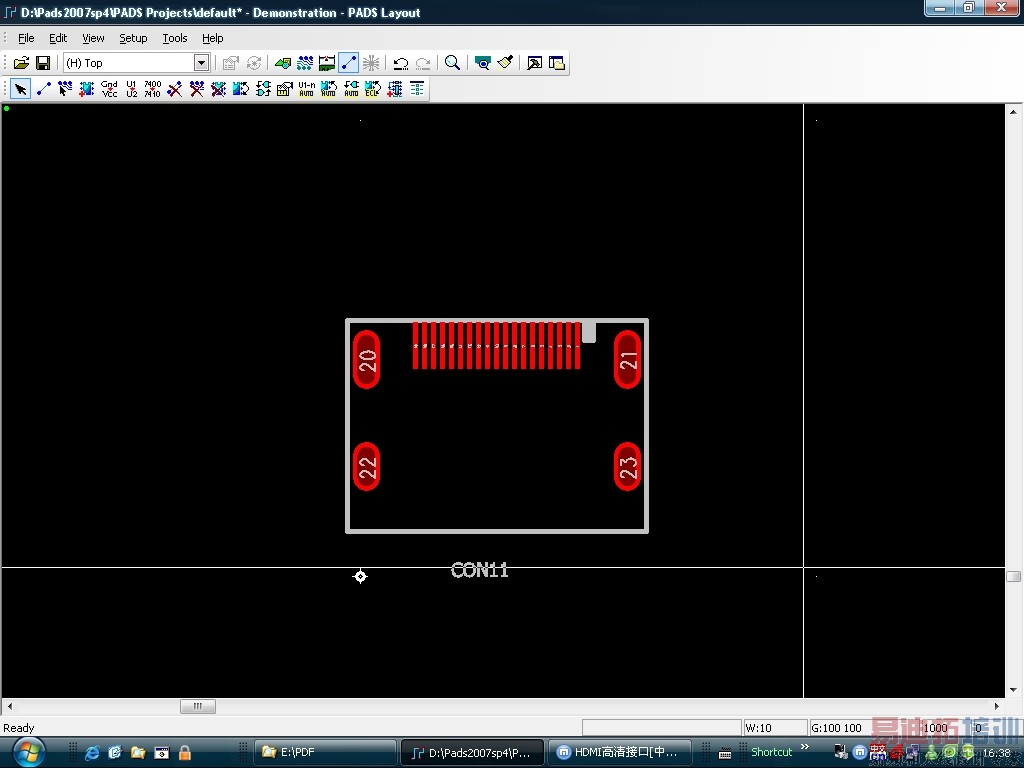Open the Tools menu
The image size is (1024, 768).
(x=175, y=38)
